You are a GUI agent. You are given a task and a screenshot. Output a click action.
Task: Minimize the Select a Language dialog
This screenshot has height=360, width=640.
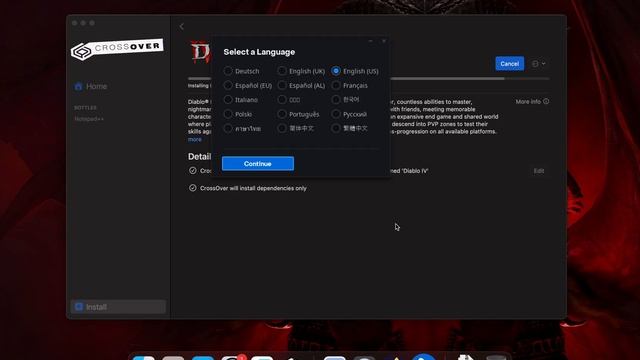pyautogui.click(x=371, y=41)
